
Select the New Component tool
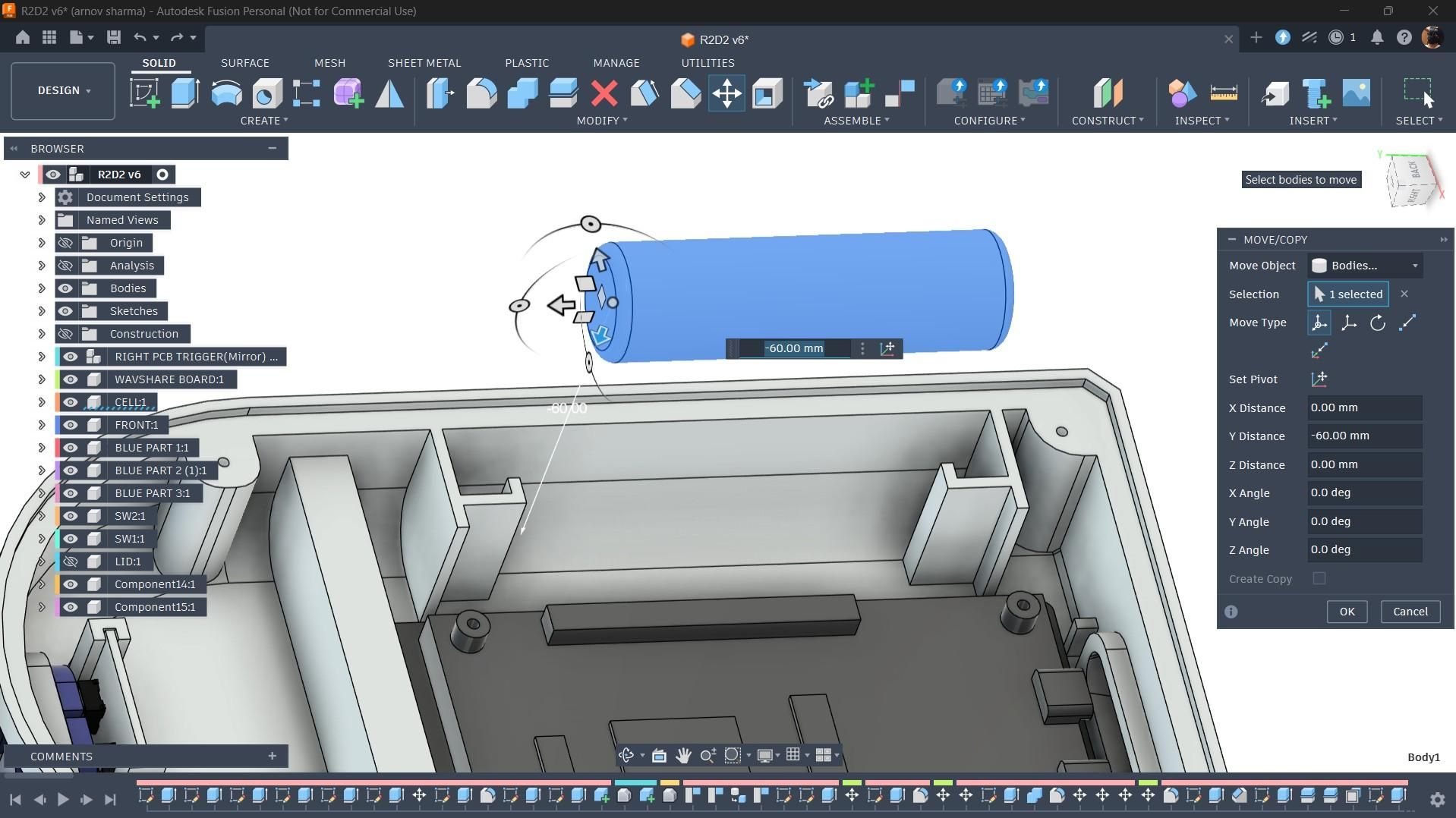point(859,93)
